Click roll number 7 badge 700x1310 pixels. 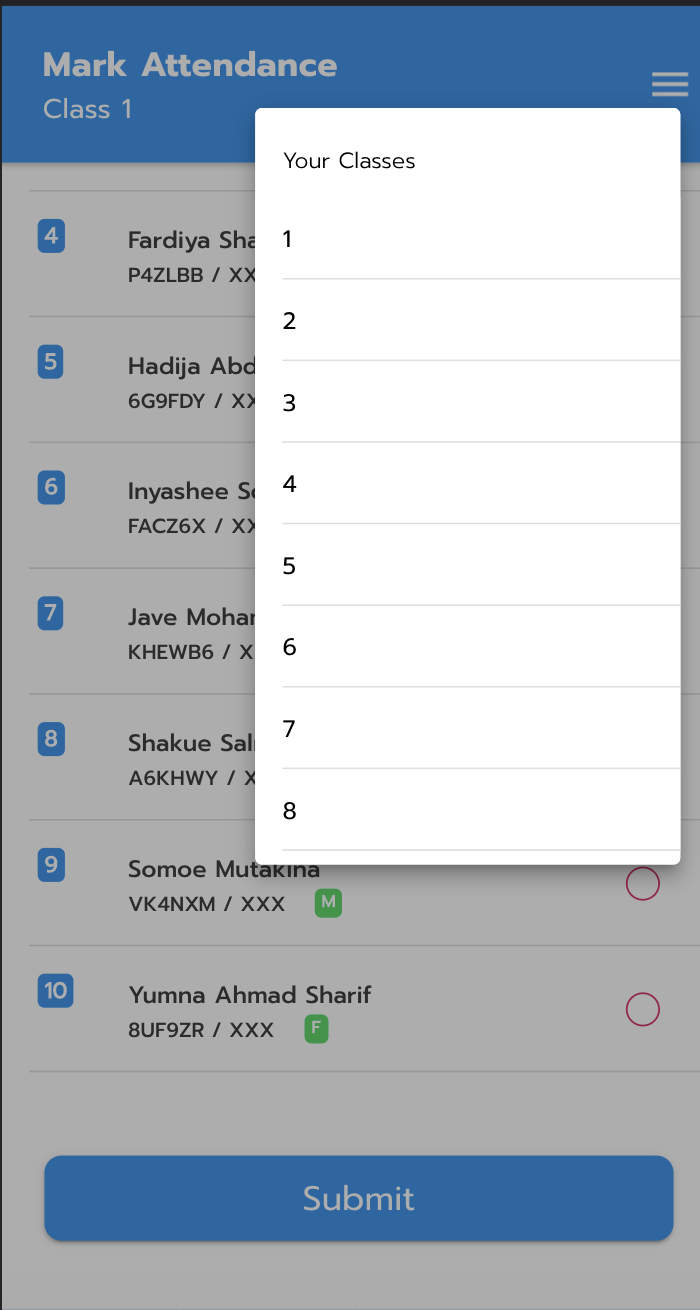pos(51,613)
